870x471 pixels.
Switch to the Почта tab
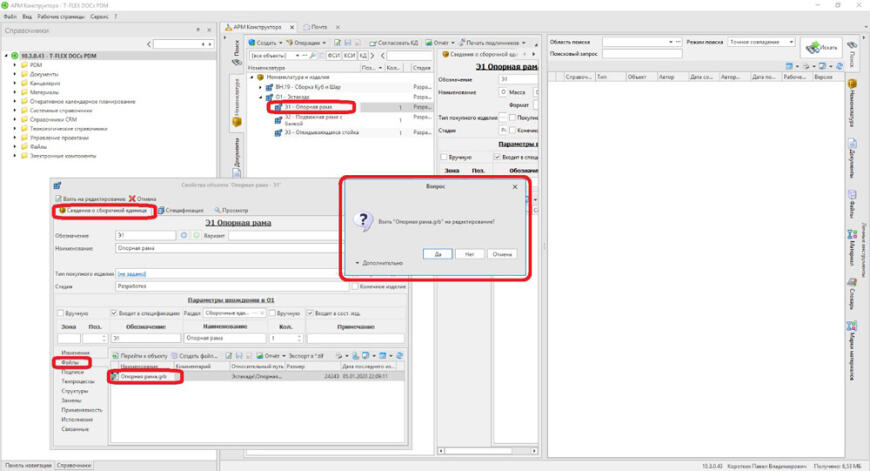pos(318,27)
